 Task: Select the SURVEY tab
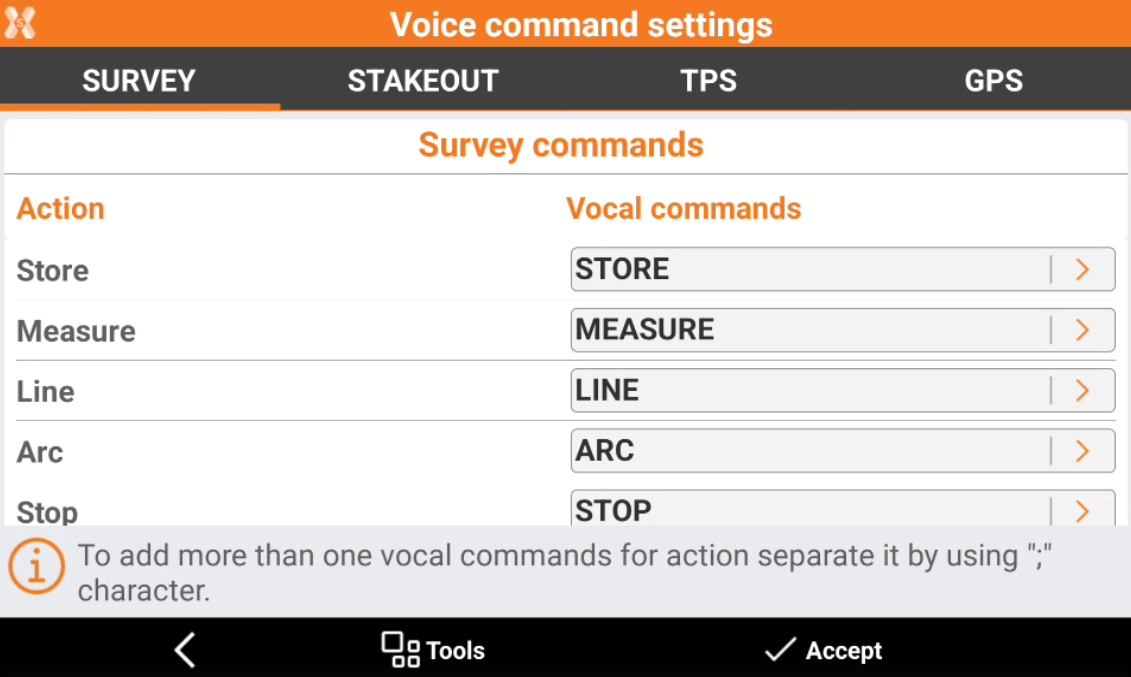pyautogui.click(x=139, y=81)
